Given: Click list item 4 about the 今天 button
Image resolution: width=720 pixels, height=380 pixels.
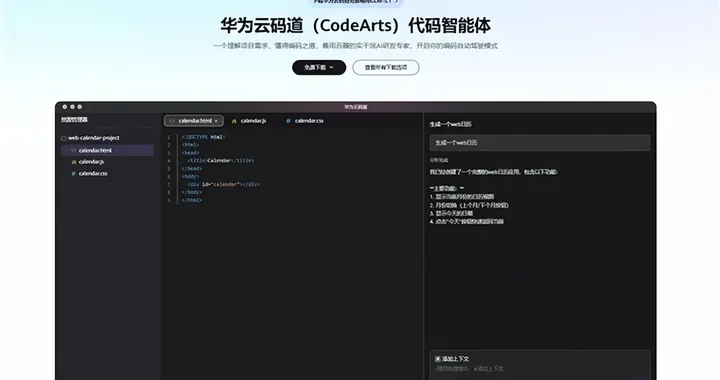Looking at the screenshot, I should pos(467,221).
